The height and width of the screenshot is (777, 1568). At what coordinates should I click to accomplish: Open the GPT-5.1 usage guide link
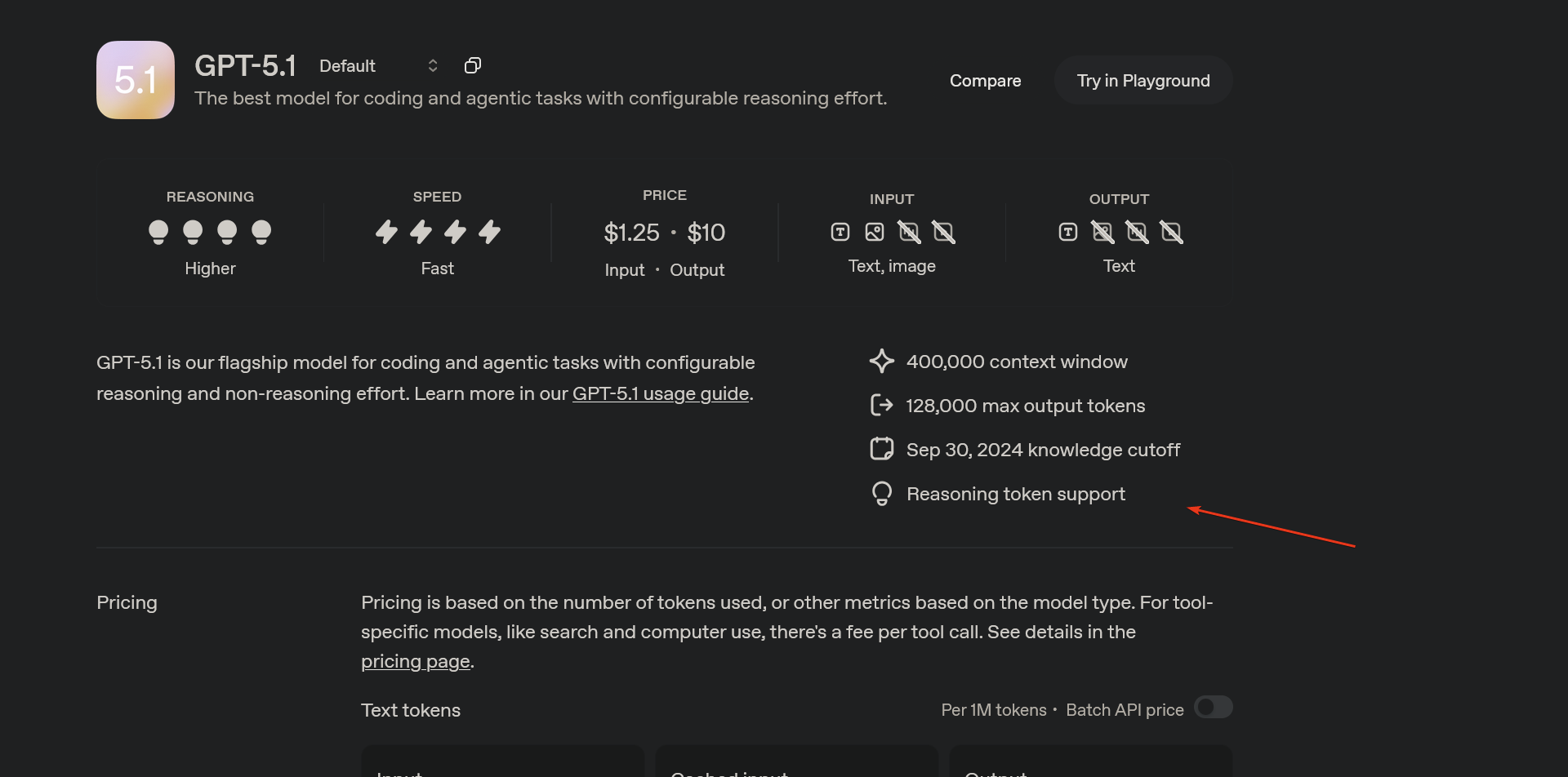(x=661, y=393)
